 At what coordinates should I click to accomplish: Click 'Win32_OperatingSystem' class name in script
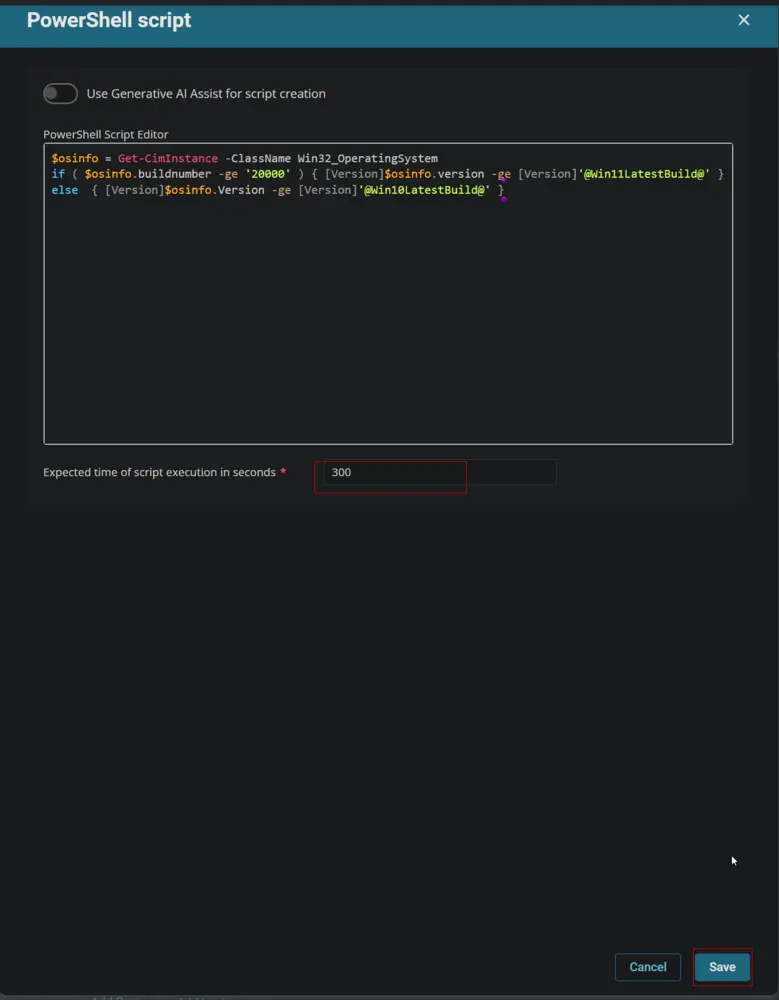click(x=367, y=158)
